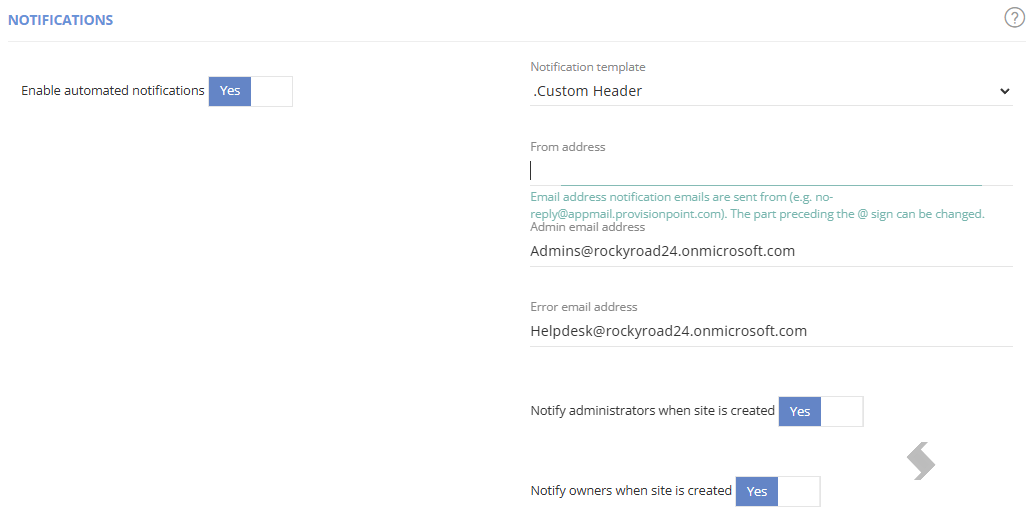This screenshot has height=529, width=1036.
Task: Click the From address help text
Action: (x=757, y=205)
